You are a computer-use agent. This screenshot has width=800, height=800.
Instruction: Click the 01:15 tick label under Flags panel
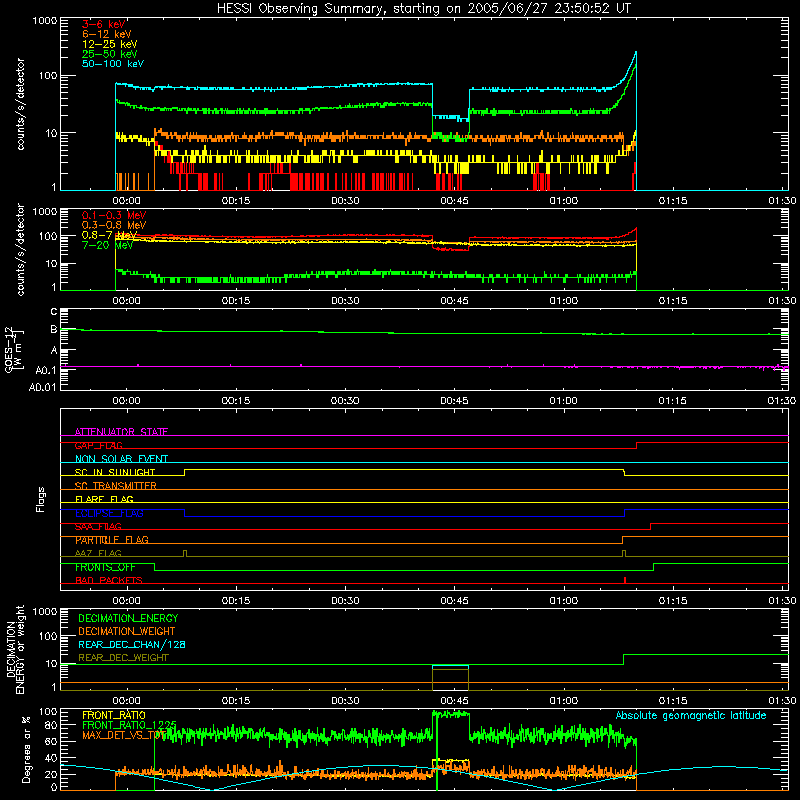(672, 601)
